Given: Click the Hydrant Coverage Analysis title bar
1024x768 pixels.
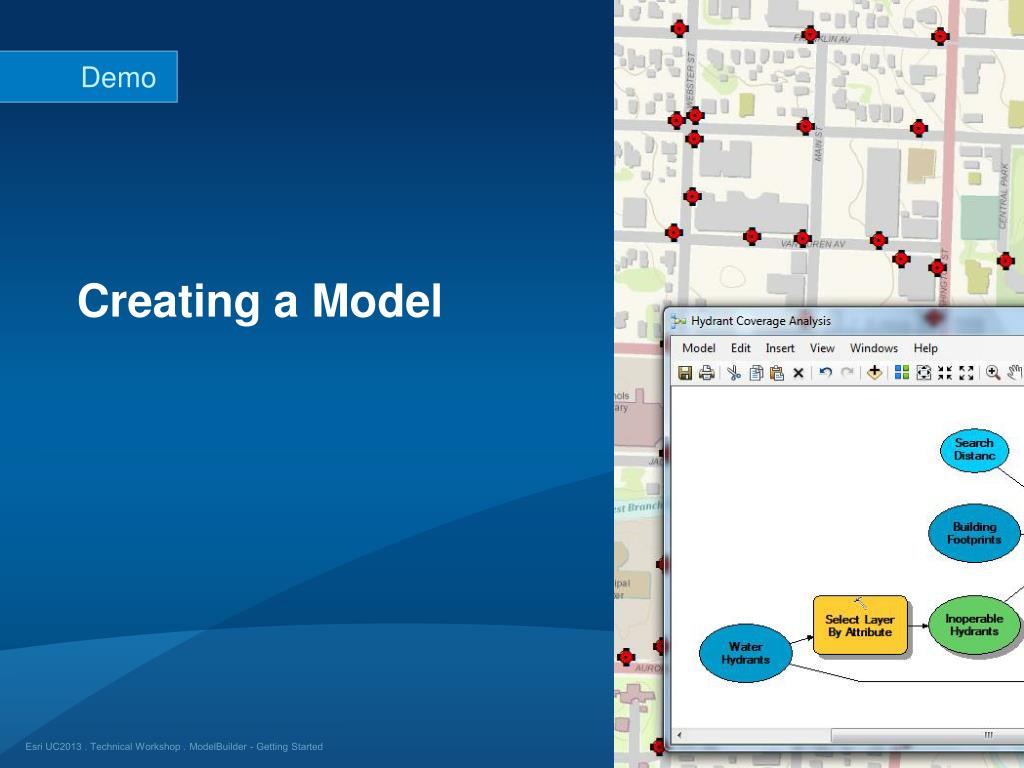Looking at the screenshot, I should (x=846, y=321).
